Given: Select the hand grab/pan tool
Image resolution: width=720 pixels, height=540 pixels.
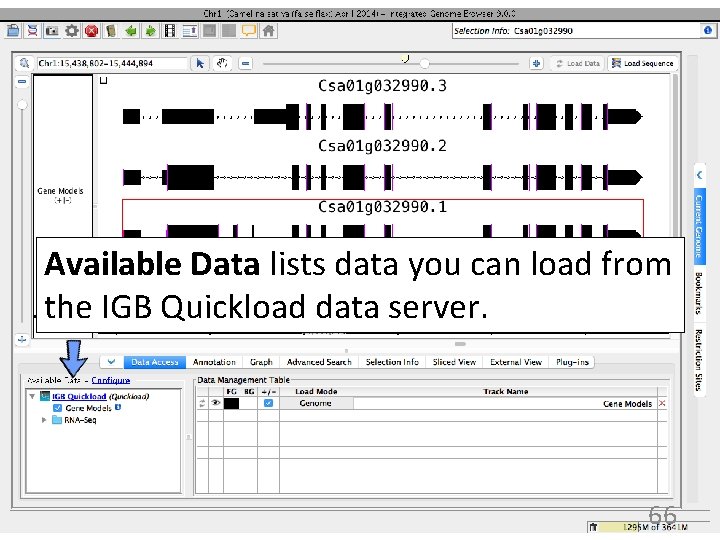Looking at the screenshot, I should [222, 63].
